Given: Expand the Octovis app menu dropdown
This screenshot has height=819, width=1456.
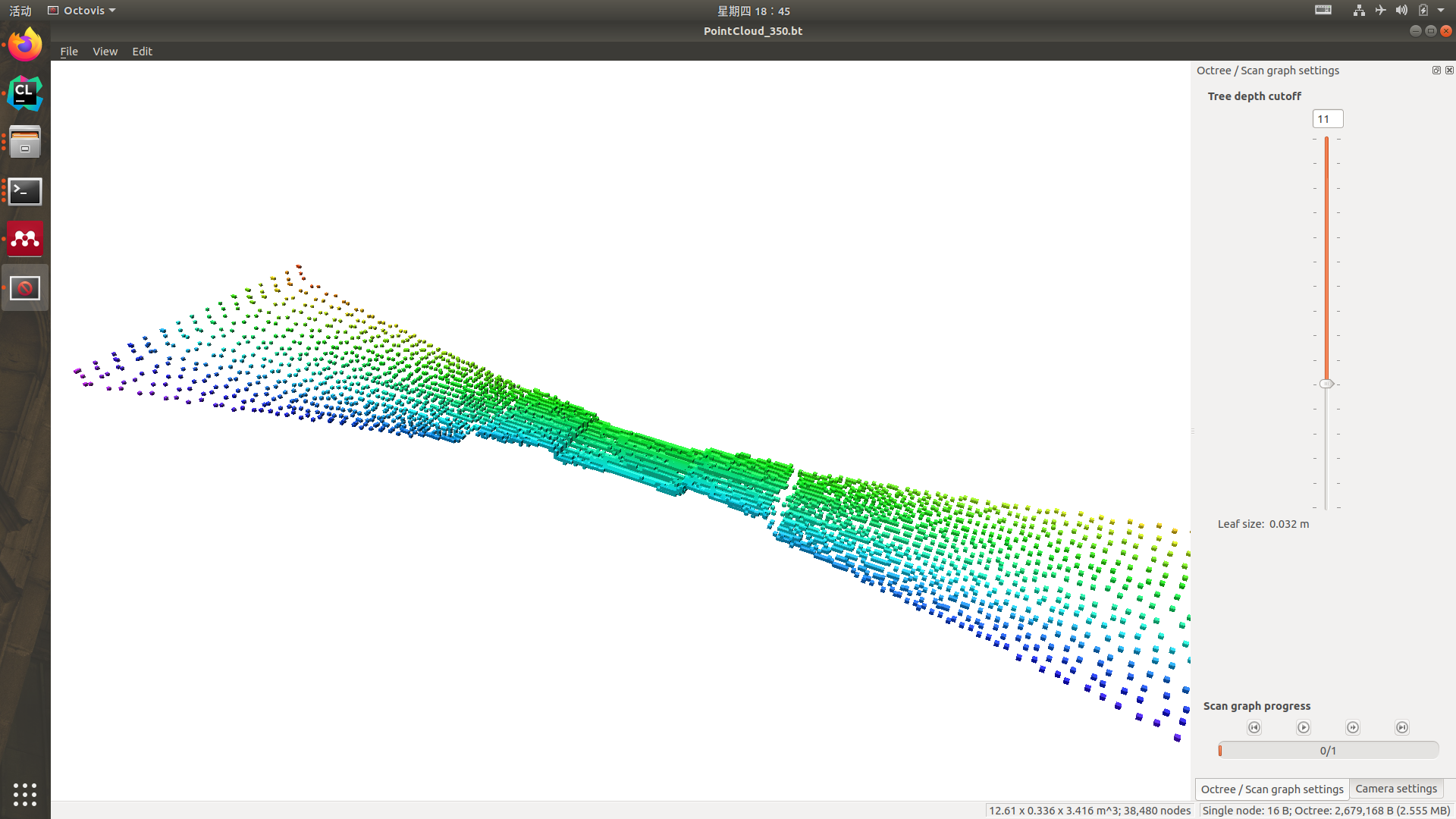Looking at the screenshot, I should [x=82, y=11].
